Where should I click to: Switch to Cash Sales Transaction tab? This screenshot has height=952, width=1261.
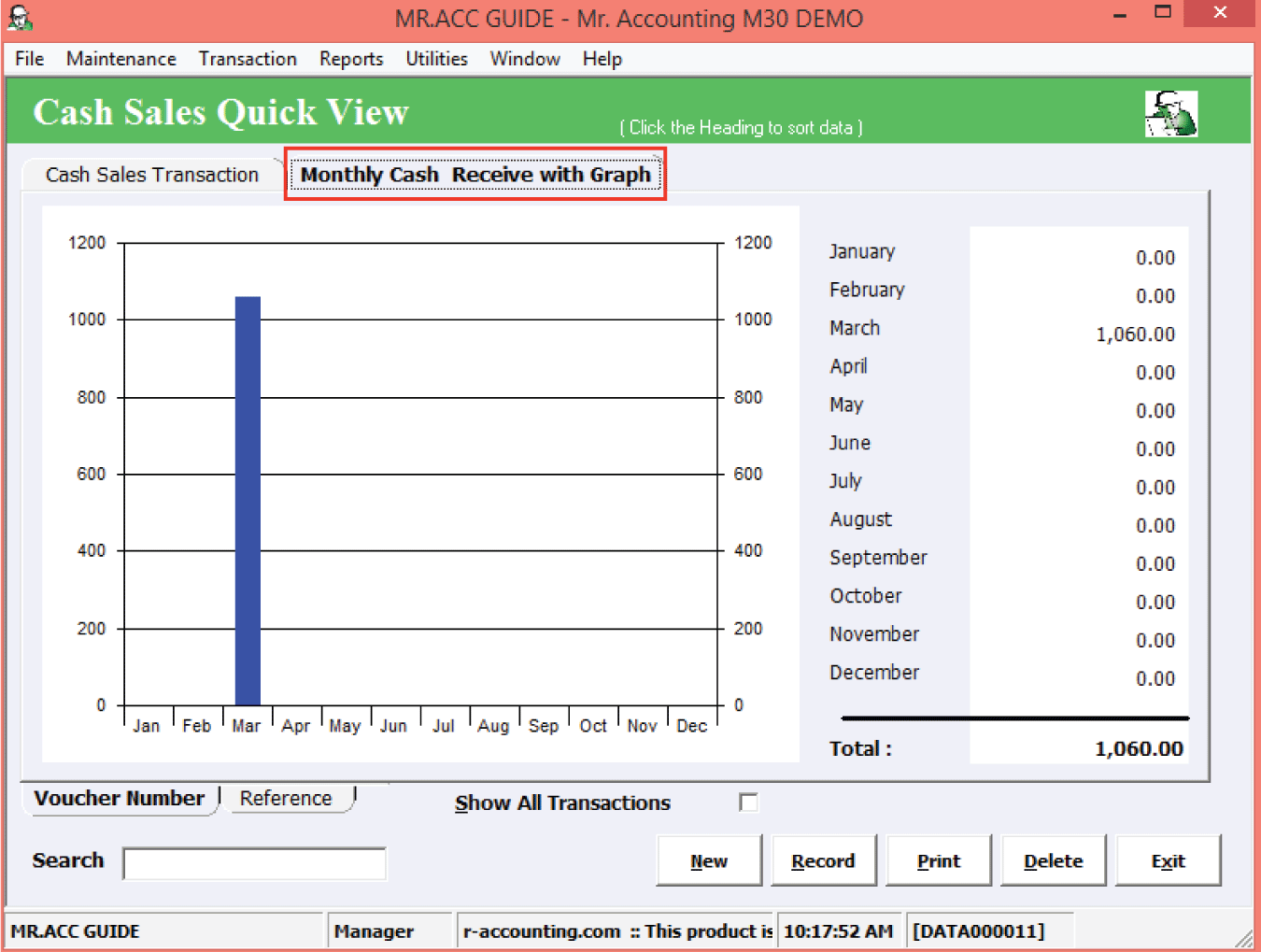pos(152,175)
